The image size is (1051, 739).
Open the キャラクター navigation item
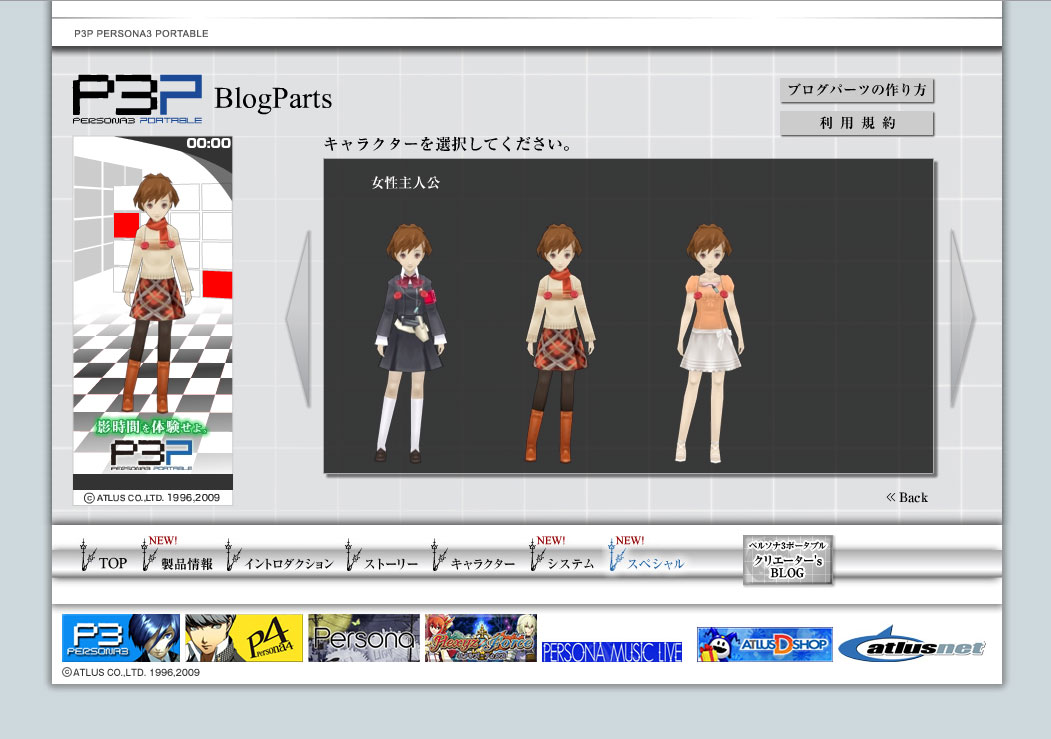pyautogui.click(x=473, y=556)
